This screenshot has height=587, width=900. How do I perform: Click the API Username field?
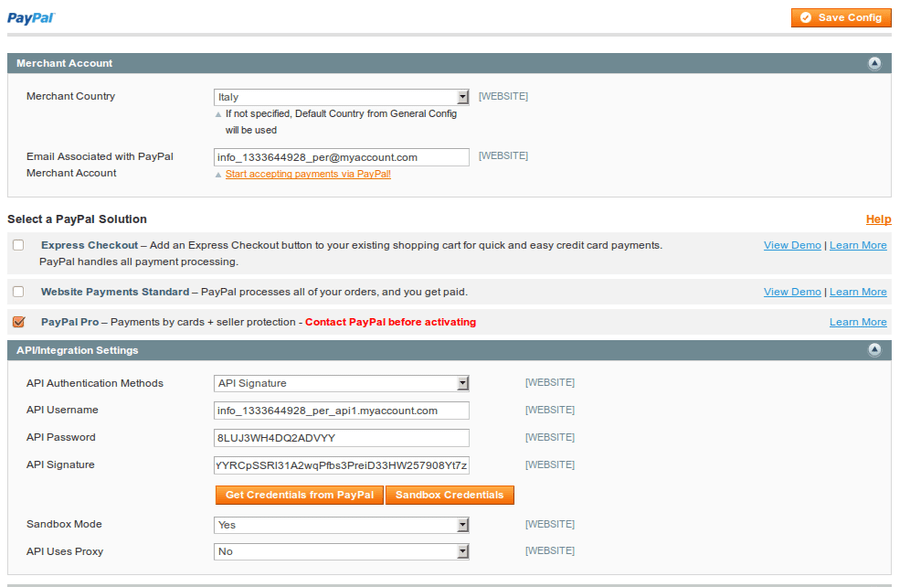click(342, 411)
